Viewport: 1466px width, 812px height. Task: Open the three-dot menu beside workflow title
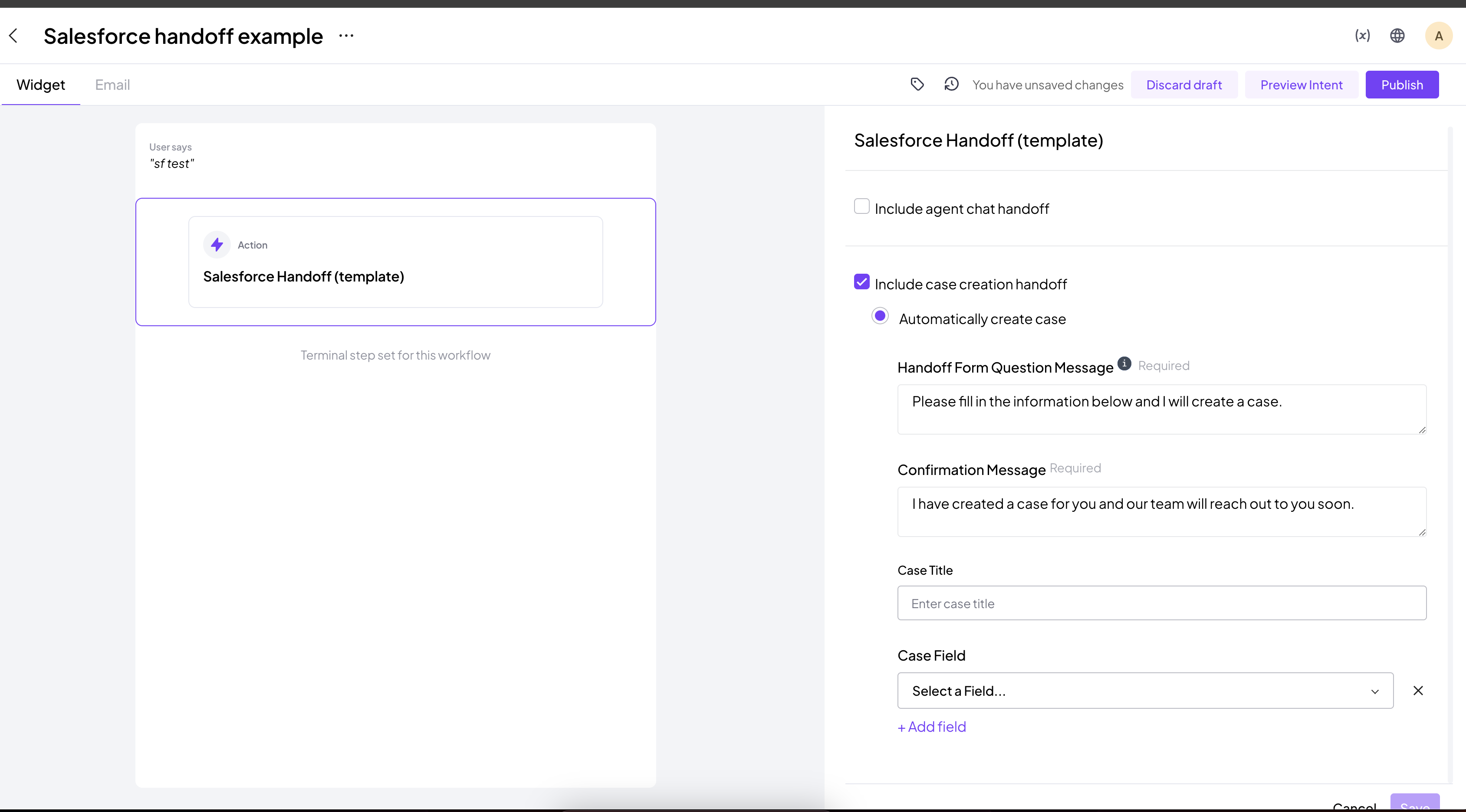(346, 36)
